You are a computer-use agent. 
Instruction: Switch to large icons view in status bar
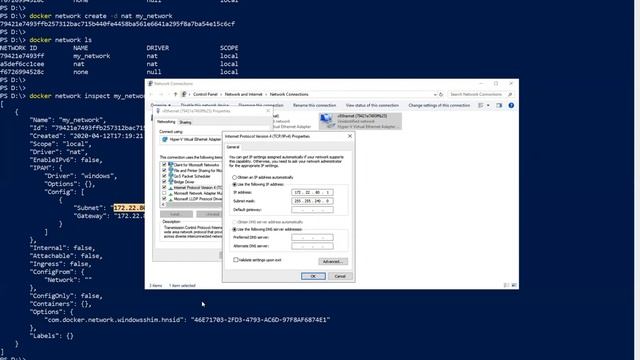pyautogui.click(x=514, y=285)
